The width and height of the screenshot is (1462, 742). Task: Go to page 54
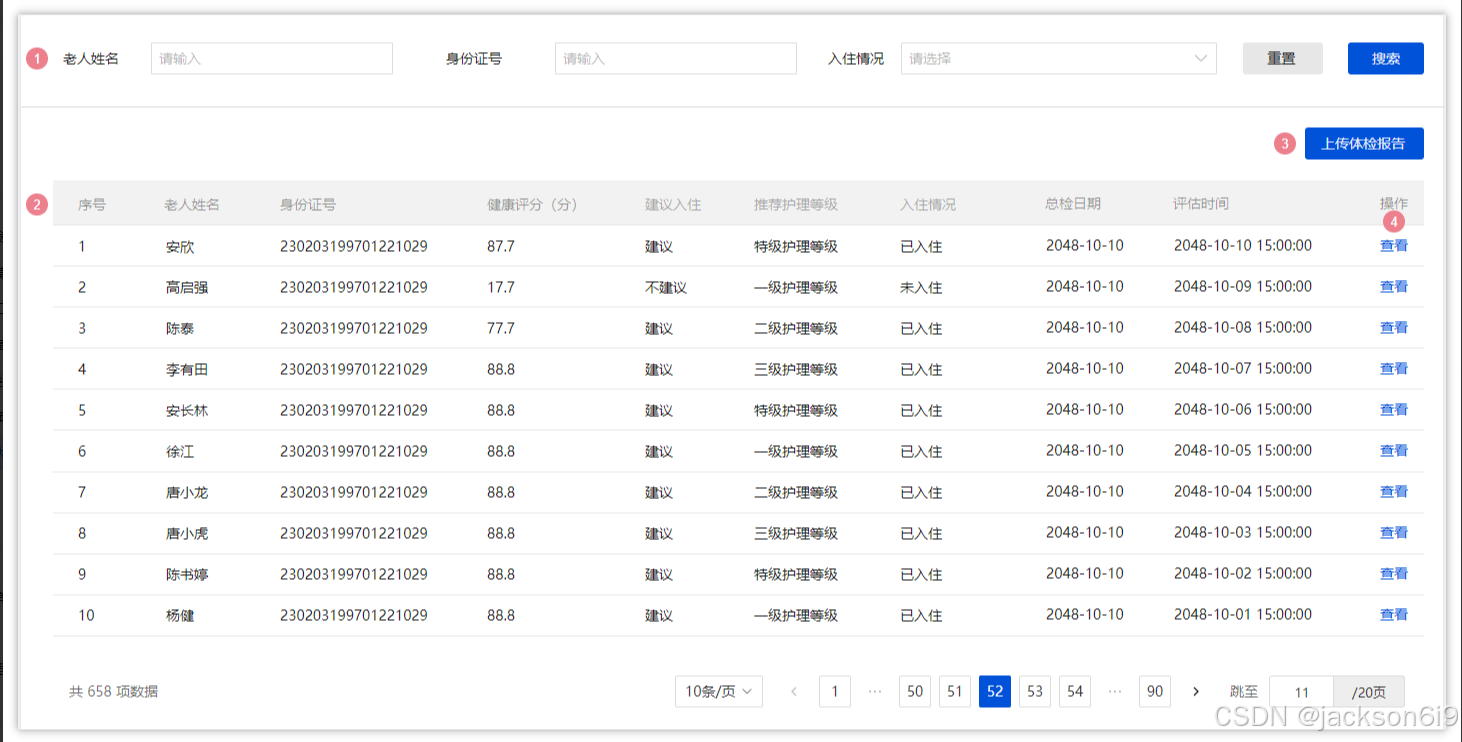click(x=1075, y=691)
